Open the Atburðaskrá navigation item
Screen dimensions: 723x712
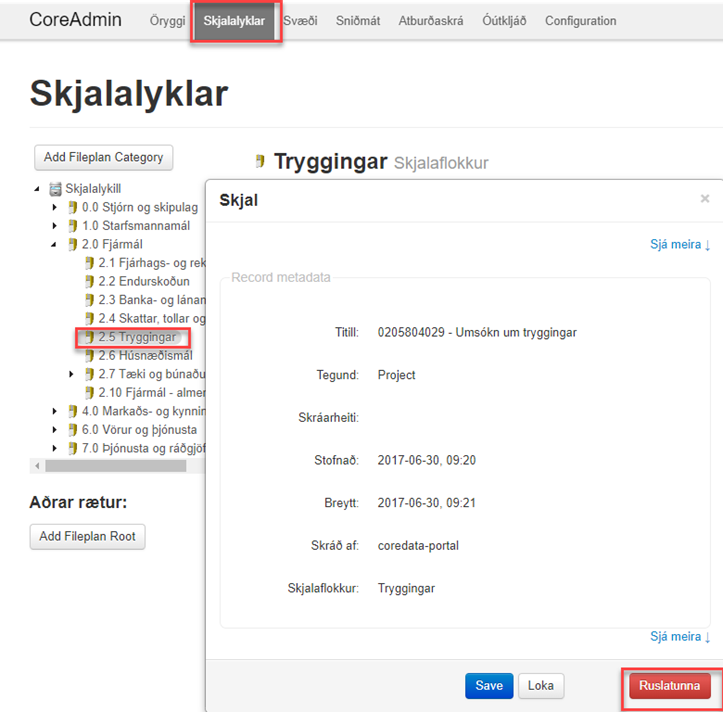430,21
